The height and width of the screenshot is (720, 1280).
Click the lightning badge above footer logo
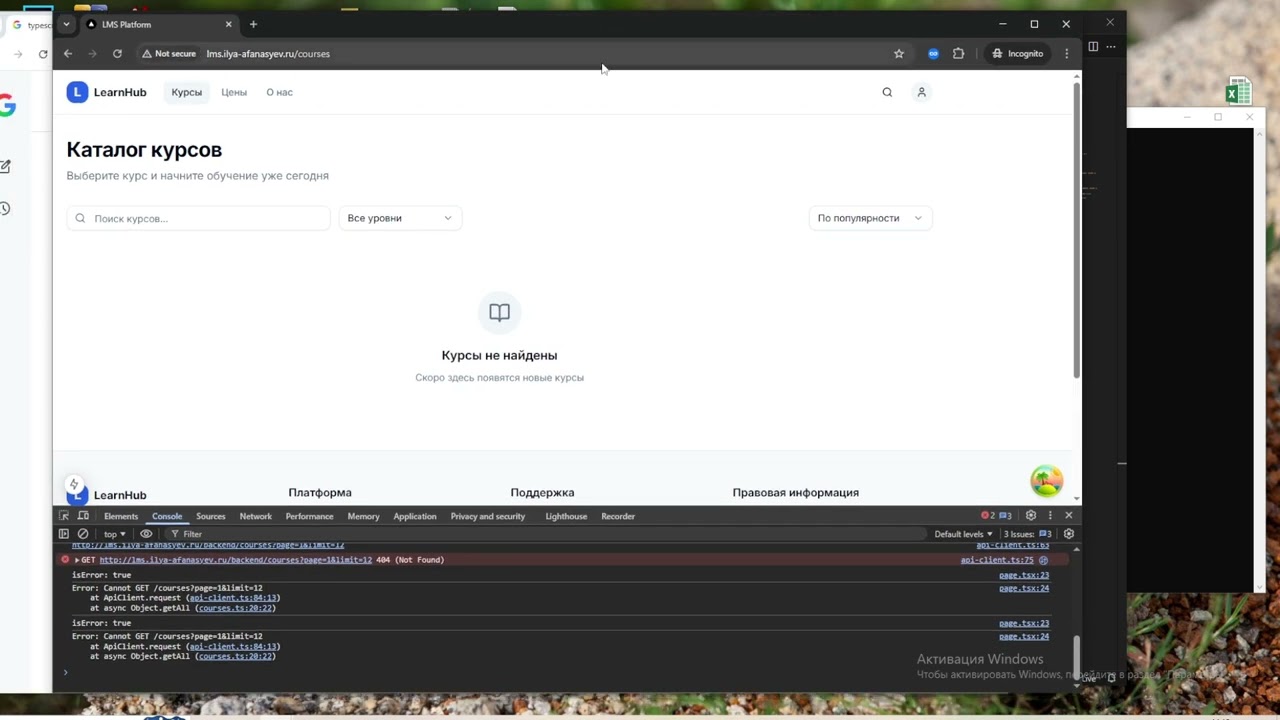74,485
